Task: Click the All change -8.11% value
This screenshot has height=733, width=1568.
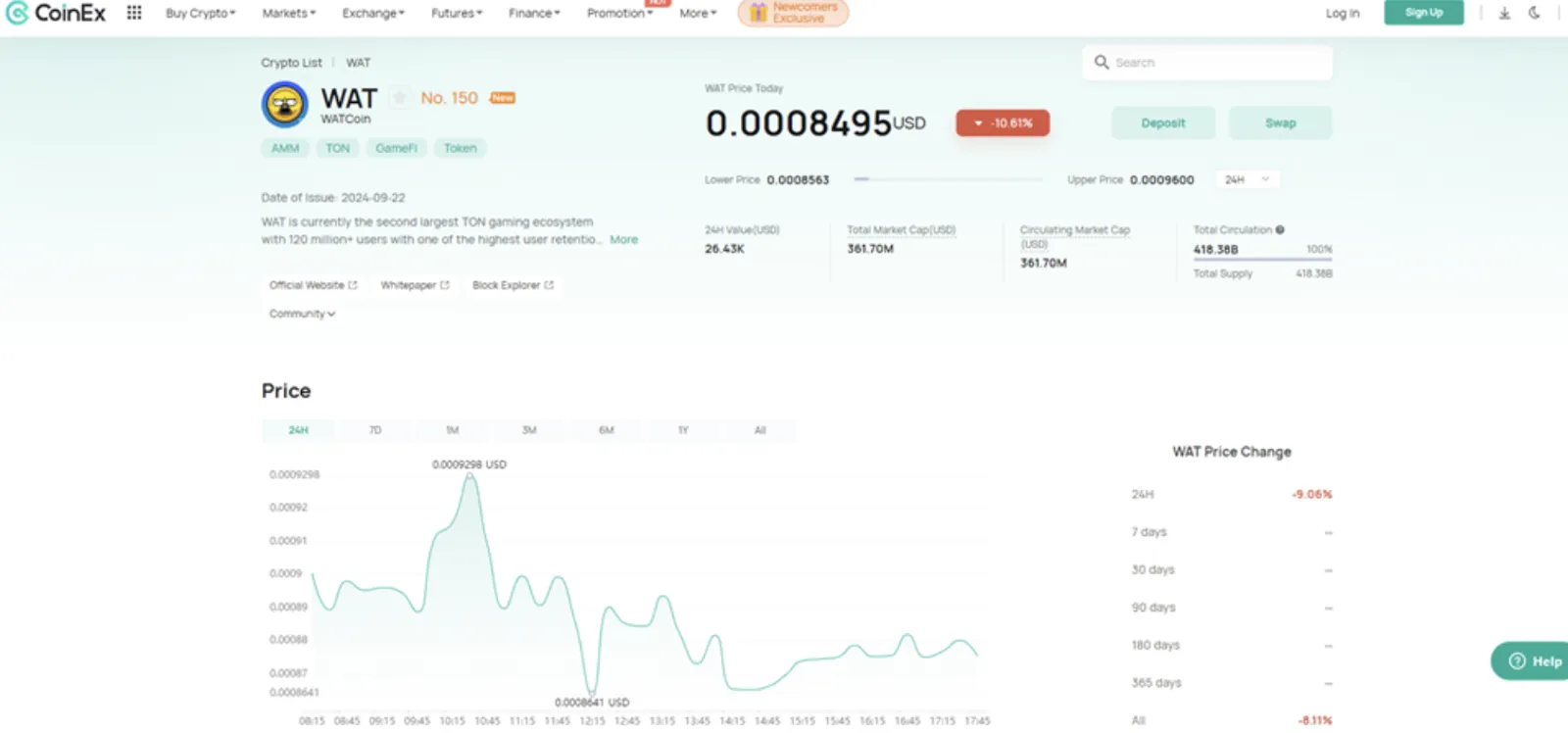Action: pos(1314,720)
